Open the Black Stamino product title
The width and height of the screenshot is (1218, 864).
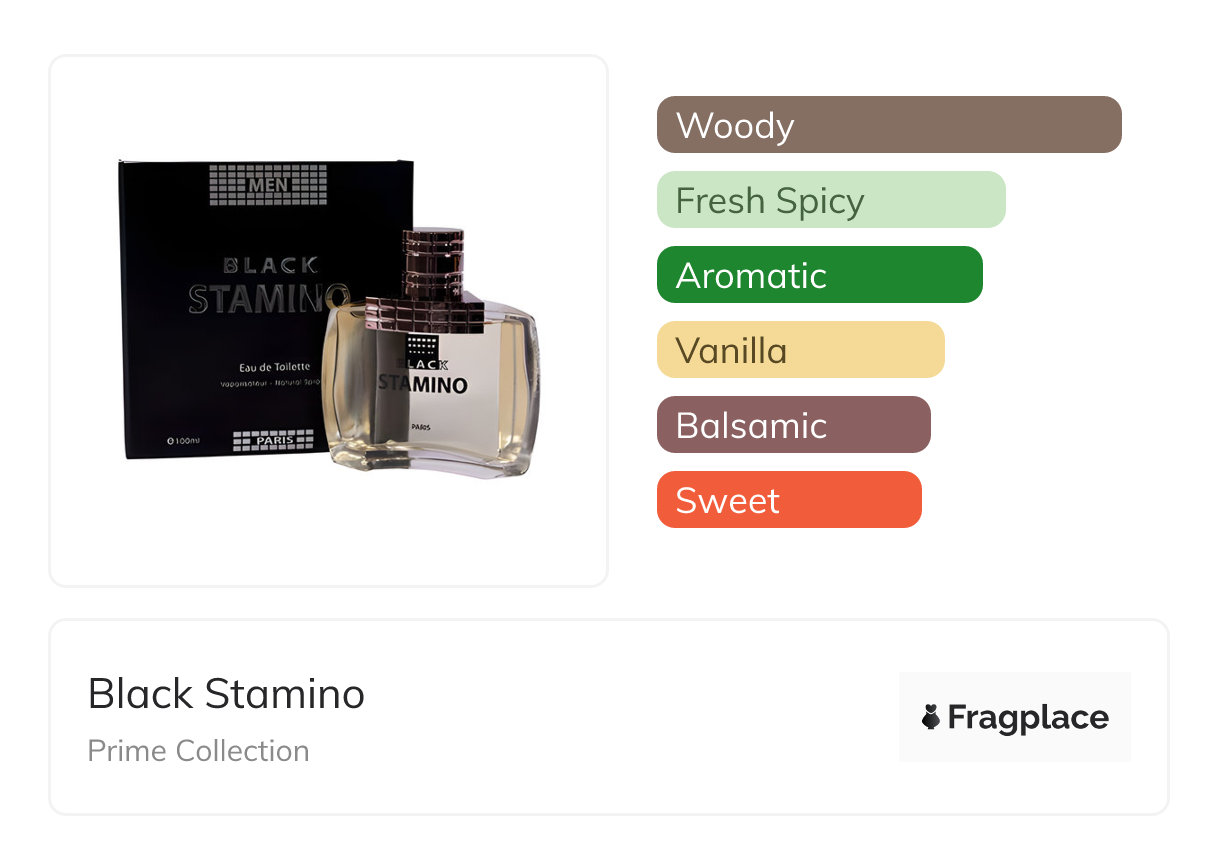(x=226, y=693)
